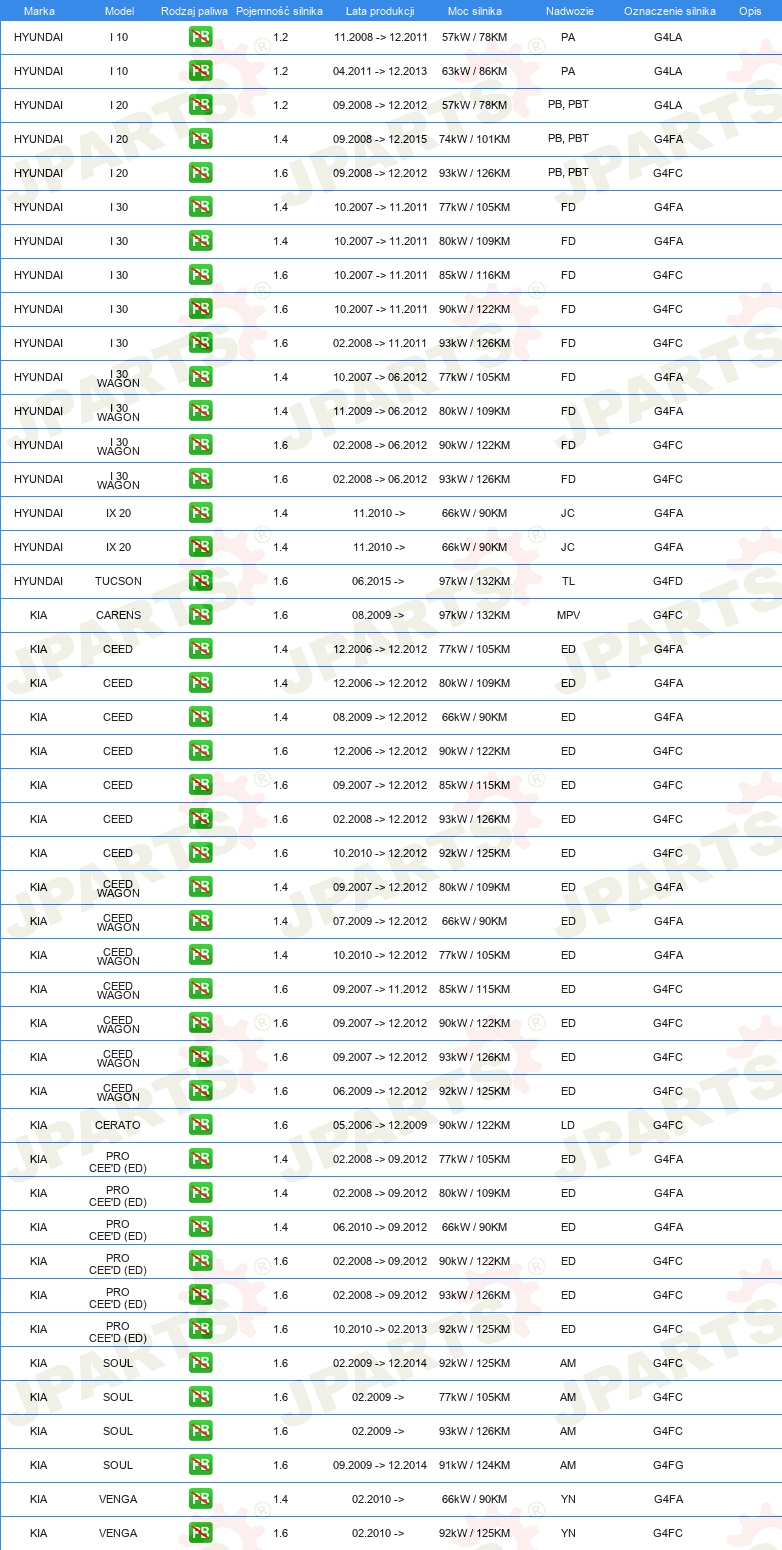782x1550 pixels.
Task: Click fuel icon in I 30 Wagon 11.2009 row
Action: pyautogui.click(x=200, y=411)
